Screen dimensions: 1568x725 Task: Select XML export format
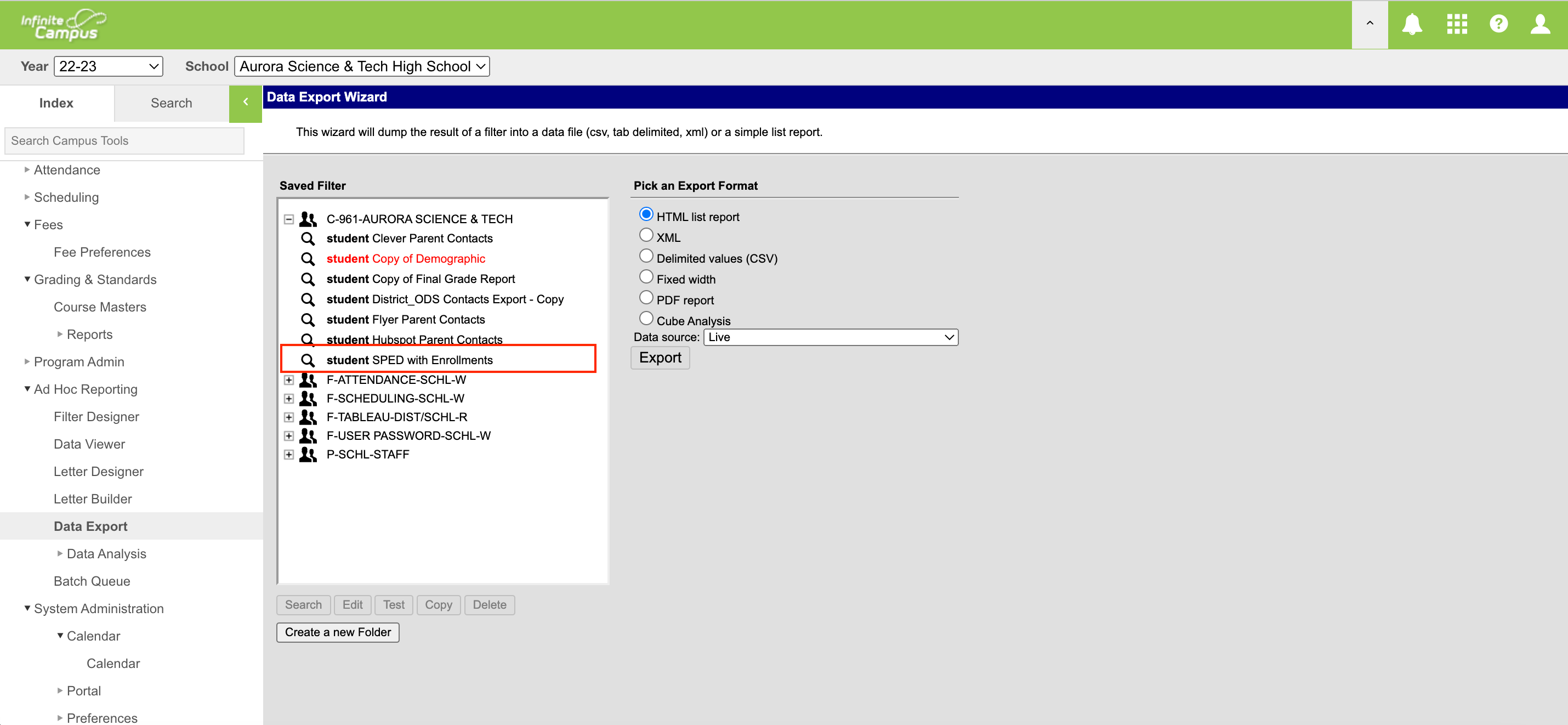pyautogui.click(x=646, y=235)
